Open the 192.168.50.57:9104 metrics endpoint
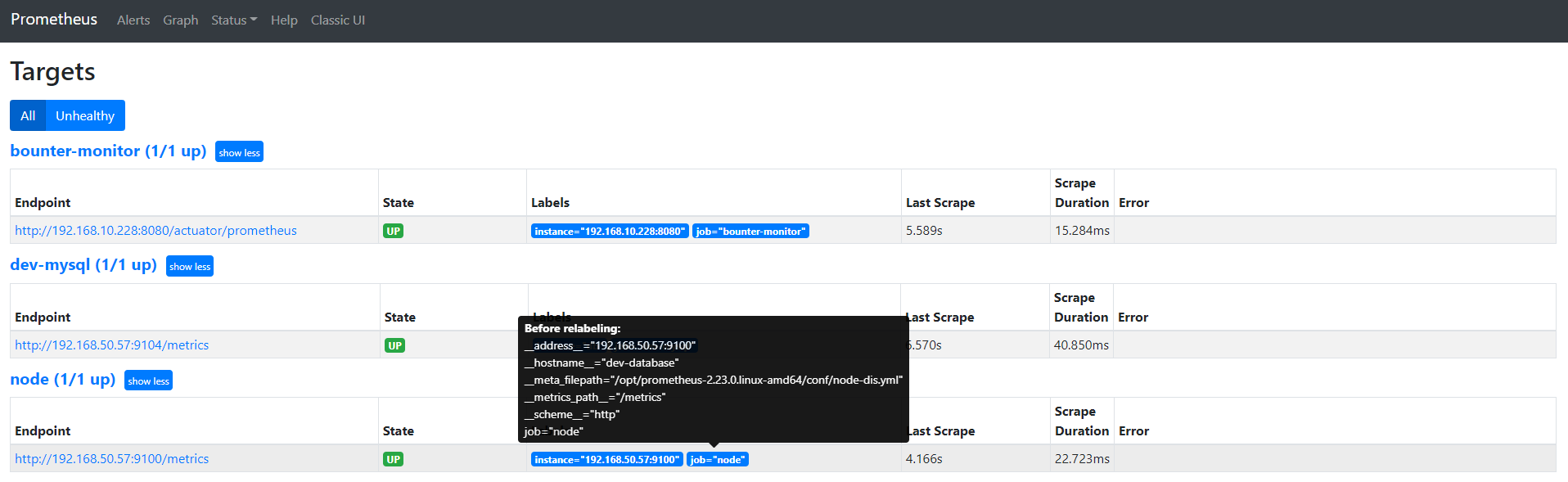The height and width of the screenshot is (482, 1568). pyautogui.click(x=111, y=345)
